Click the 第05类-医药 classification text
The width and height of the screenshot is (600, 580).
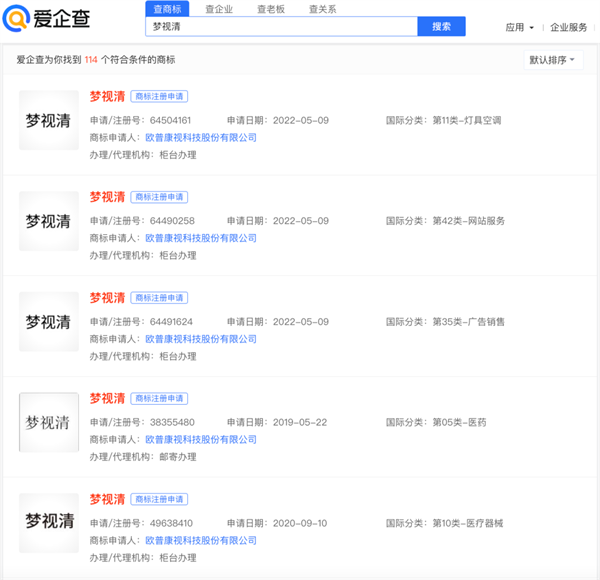(x=459, y=422)
